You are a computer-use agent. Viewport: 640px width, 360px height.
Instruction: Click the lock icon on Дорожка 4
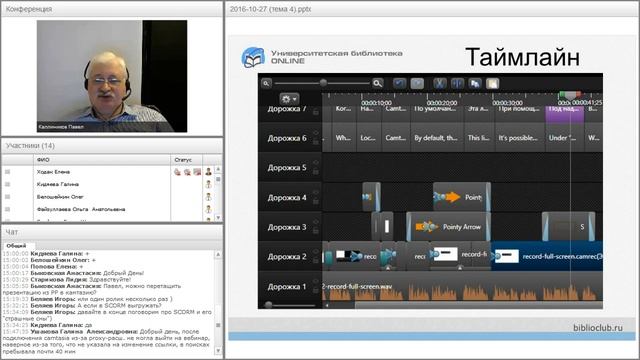point(316,201)
